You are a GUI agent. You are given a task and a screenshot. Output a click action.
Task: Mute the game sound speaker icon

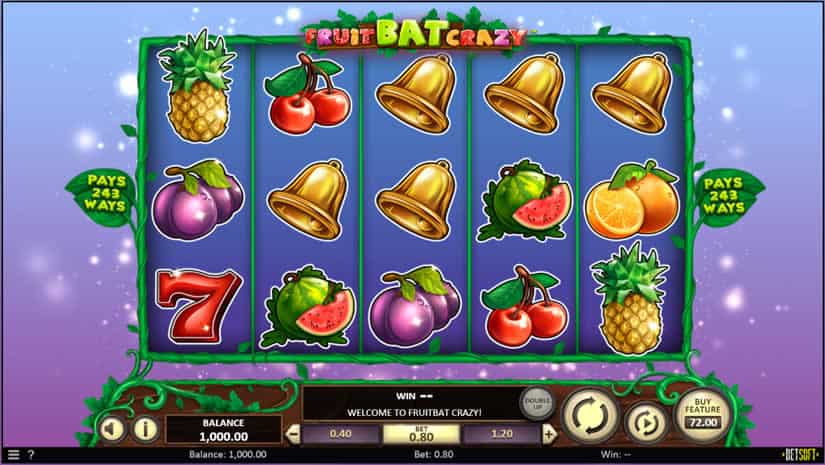click(x=112, y=429)
